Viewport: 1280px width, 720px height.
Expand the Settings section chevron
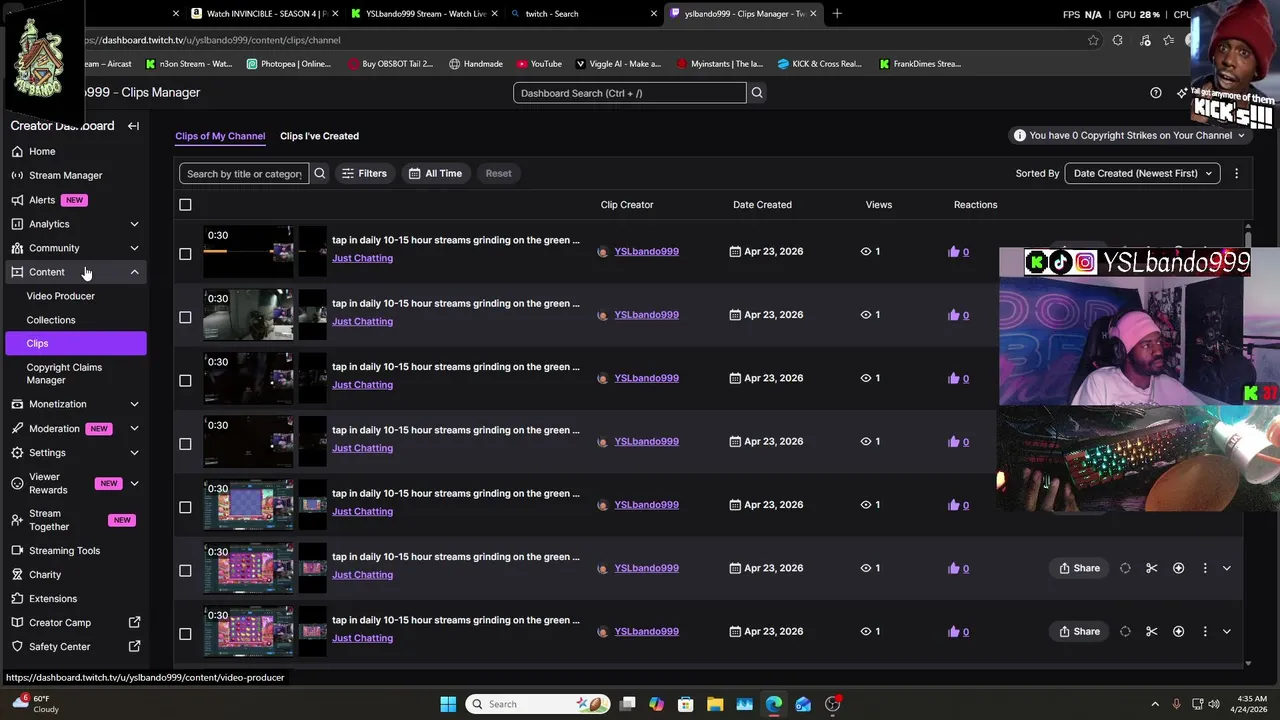[x=134, y=453]
